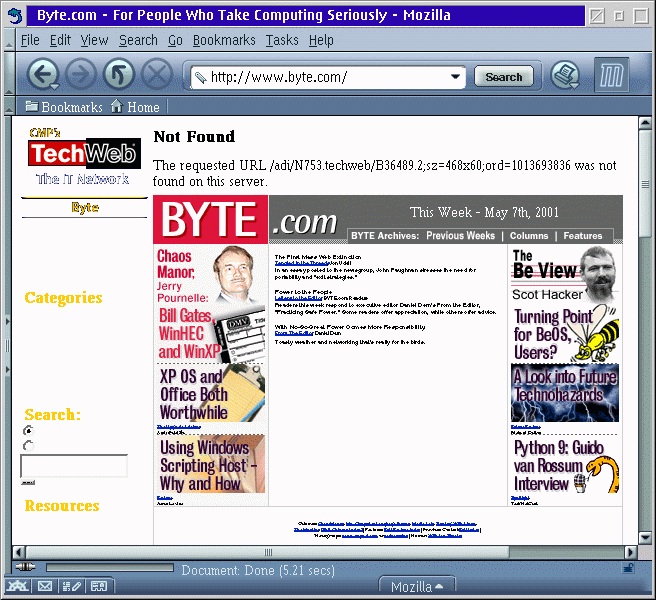
Task: Collapse the personal toolbar grippy
Action: [x=9, y=107]
